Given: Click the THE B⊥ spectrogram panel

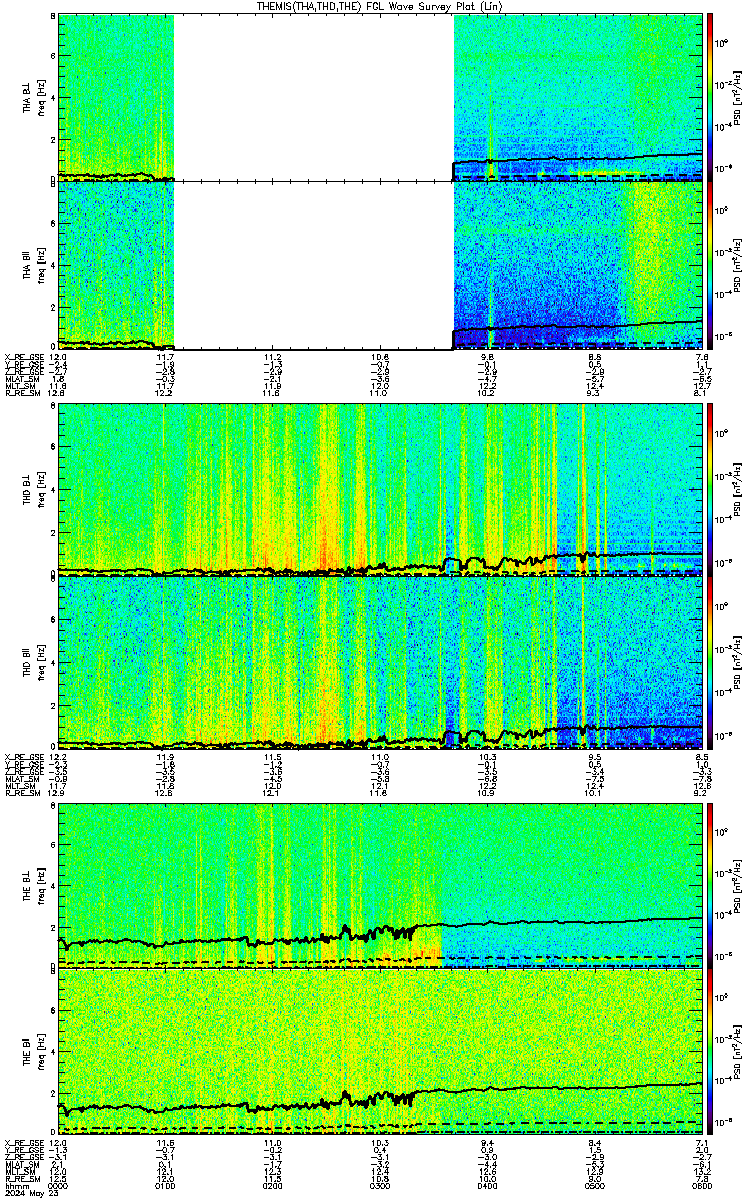Looking at the screenshot, I should point(380,886).
